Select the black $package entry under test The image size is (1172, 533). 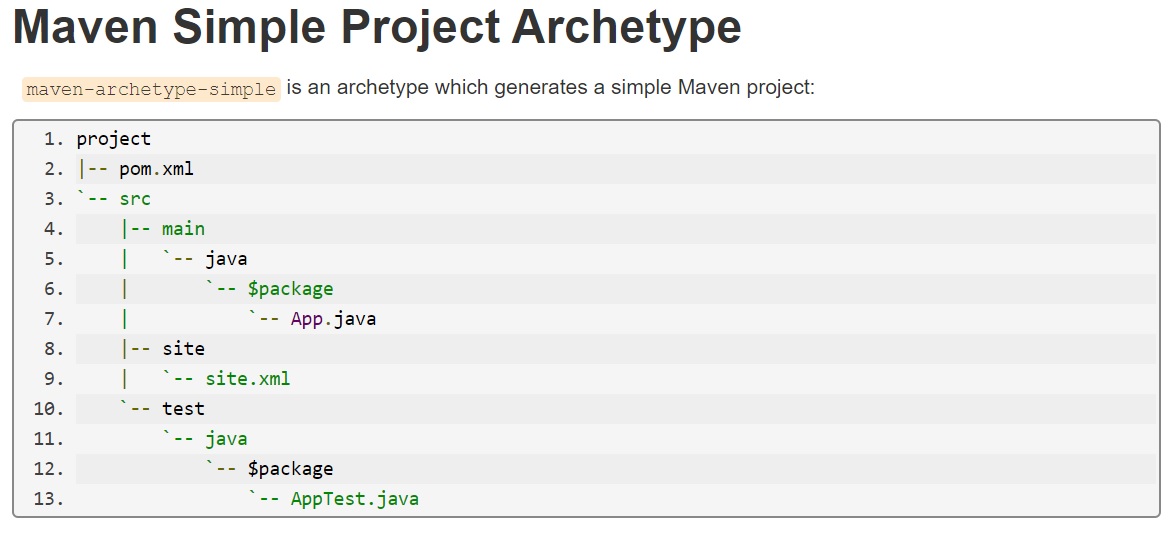tap(290, 469)
